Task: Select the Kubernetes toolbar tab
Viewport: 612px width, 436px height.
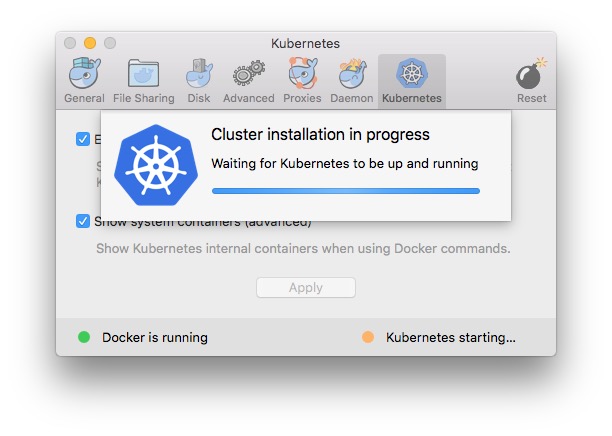Action: (411, 80)
